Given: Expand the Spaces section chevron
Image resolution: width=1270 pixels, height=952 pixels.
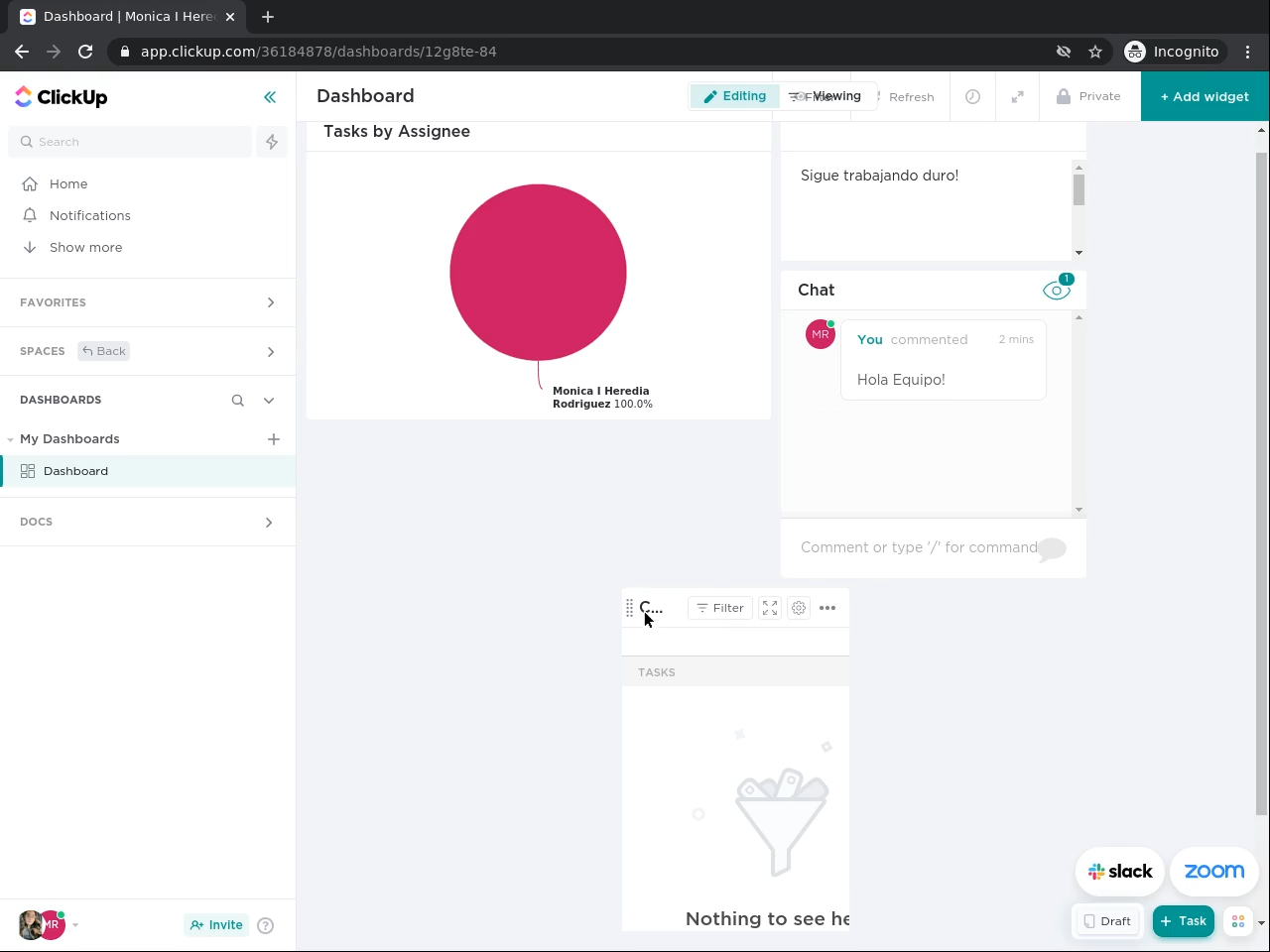Looking at the screenshot, I should click(271, 352).
